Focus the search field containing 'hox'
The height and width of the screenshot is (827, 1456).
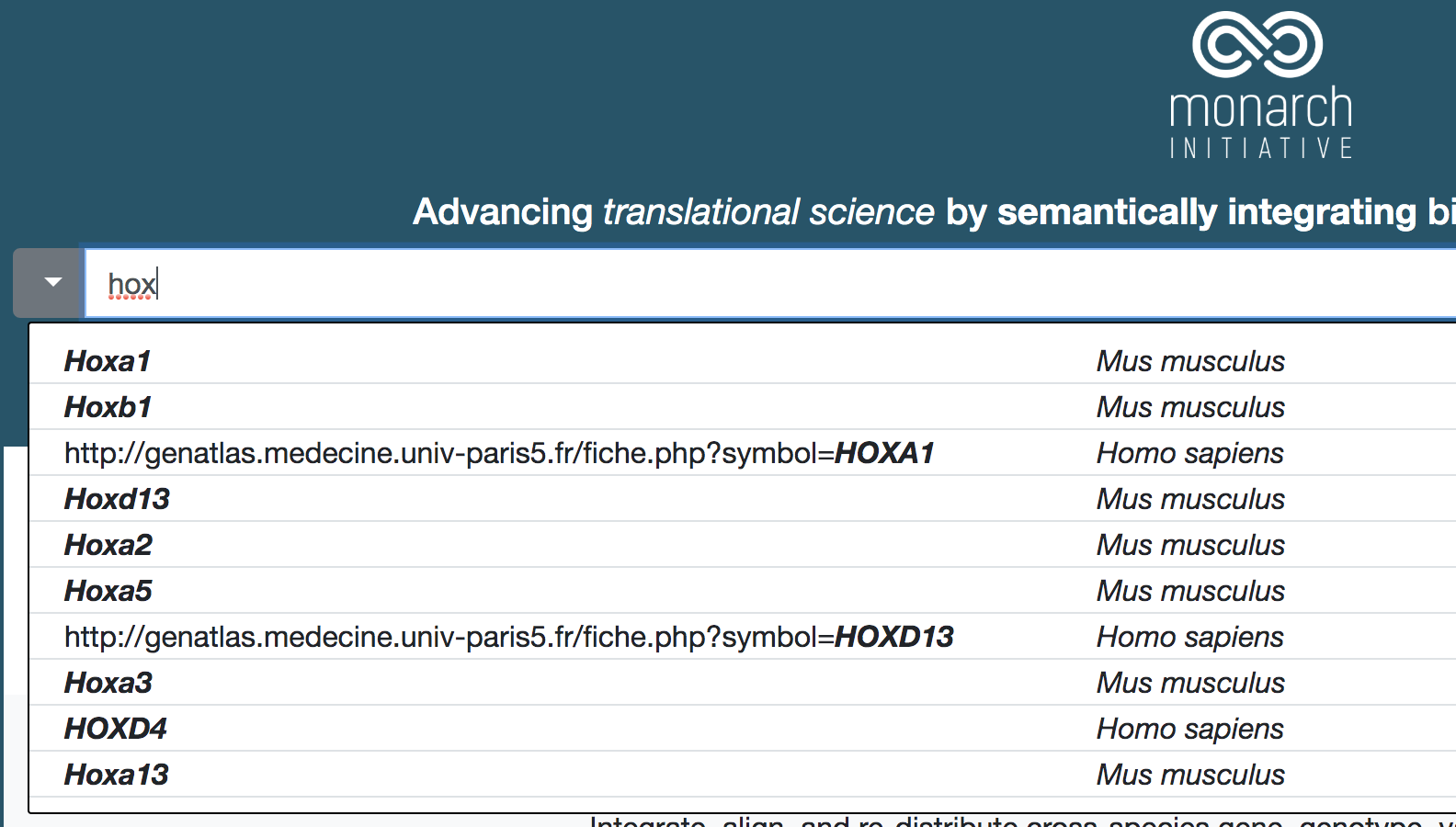click(x=735, y=284)
